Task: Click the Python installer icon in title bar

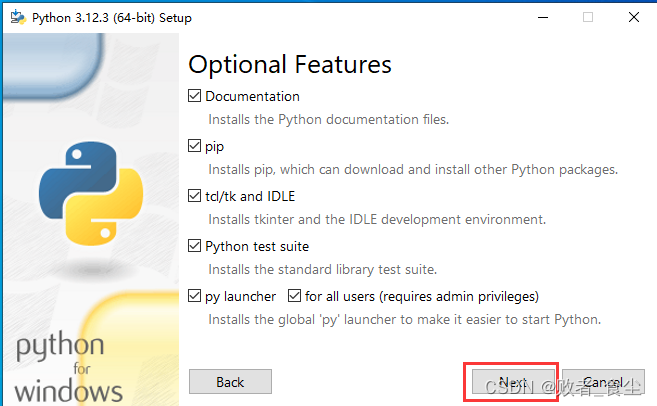Action: [17, 17]
